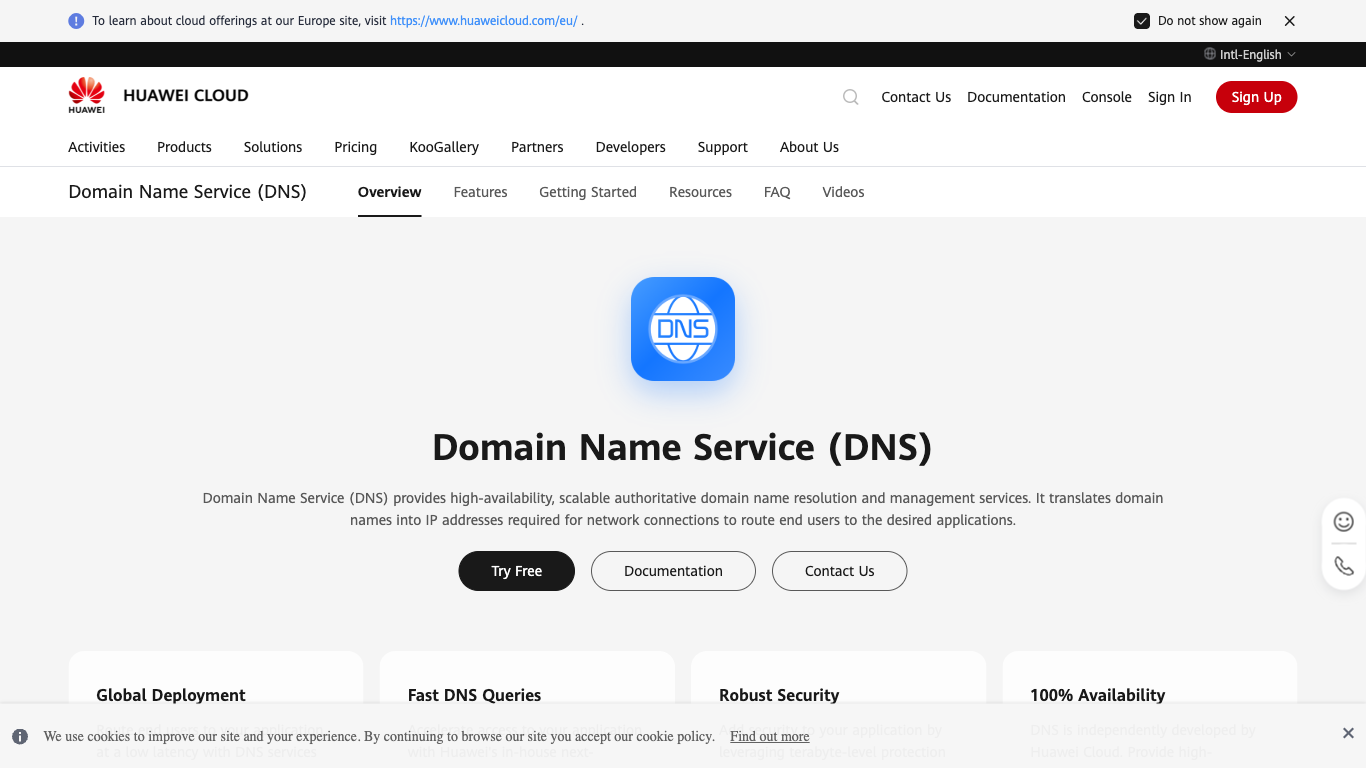Image resolution: width=1366 pixels, height=768 pixels.
Task: Open the Solutions menu
Action: (273, 147)
